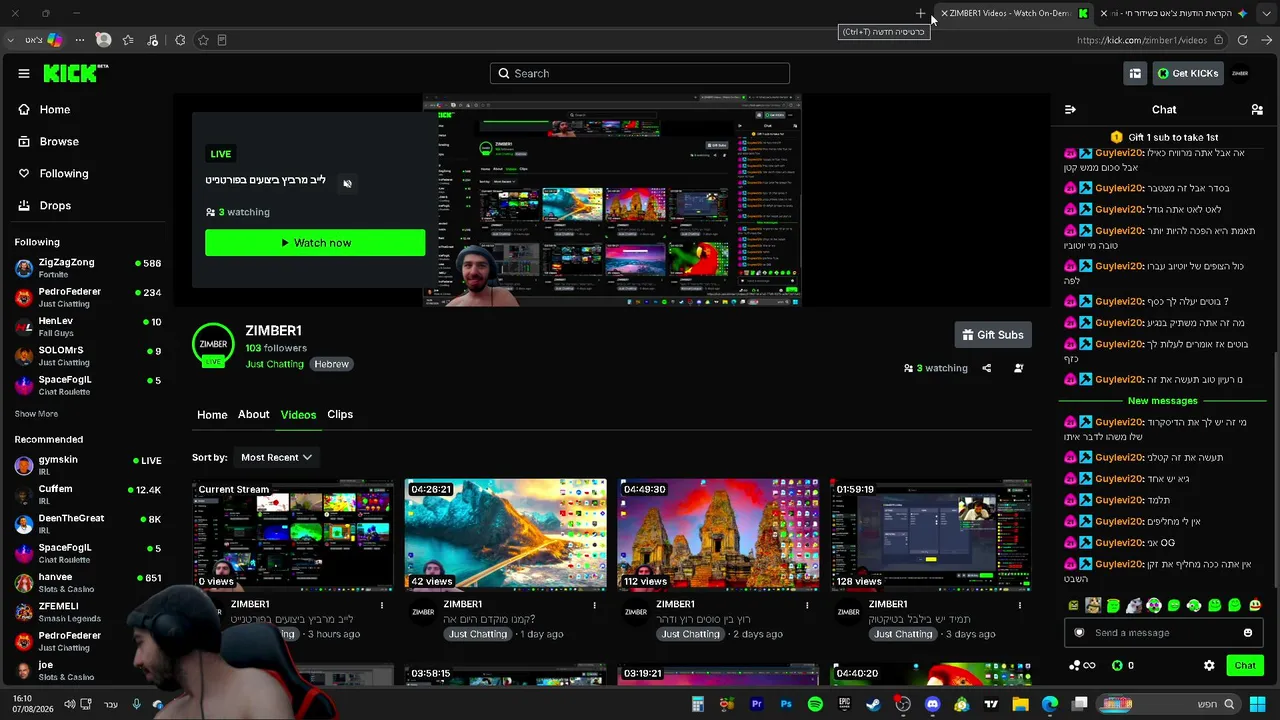Open options menu for the 112-views video

click(x=807, y=605)
